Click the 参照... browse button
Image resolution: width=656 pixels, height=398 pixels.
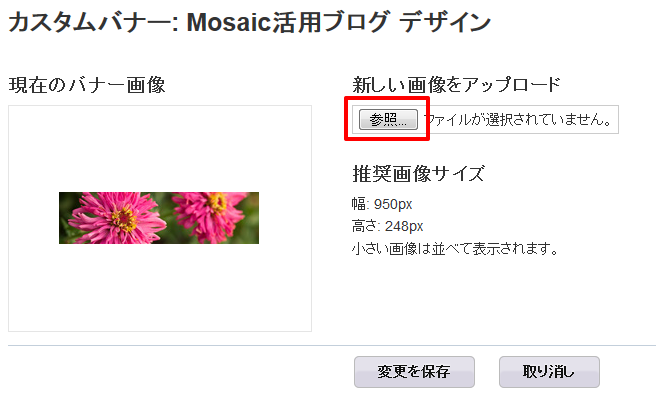388,120
